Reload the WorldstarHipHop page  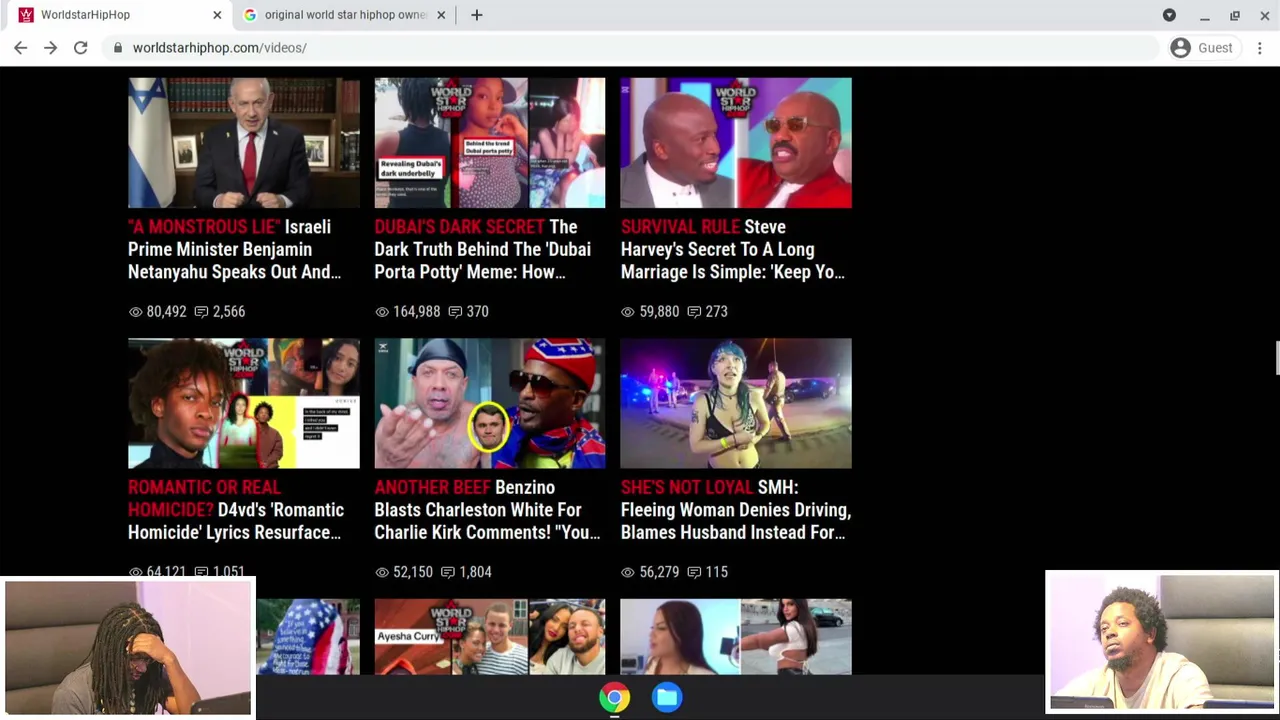81,47
